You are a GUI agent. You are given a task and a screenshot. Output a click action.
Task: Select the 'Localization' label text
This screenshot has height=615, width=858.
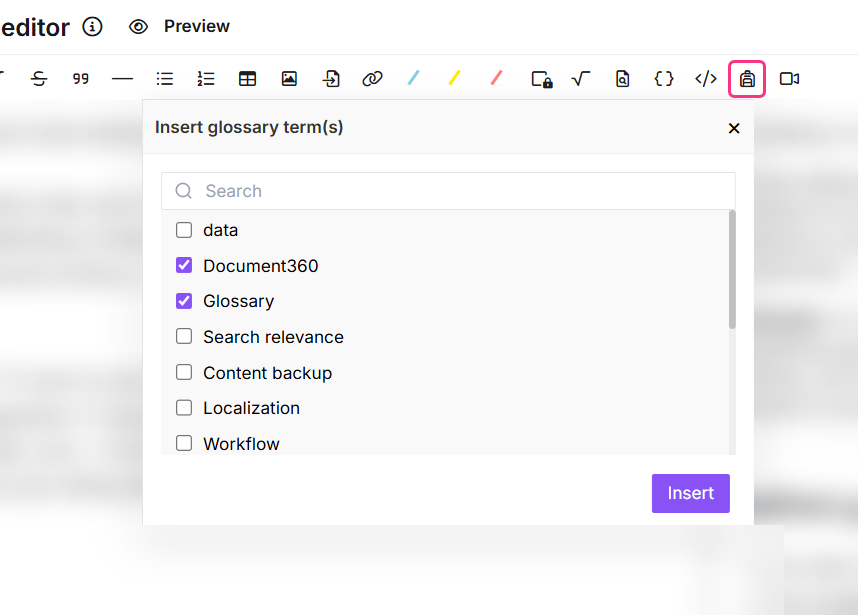pyautogui.click(x=252, y=408)
